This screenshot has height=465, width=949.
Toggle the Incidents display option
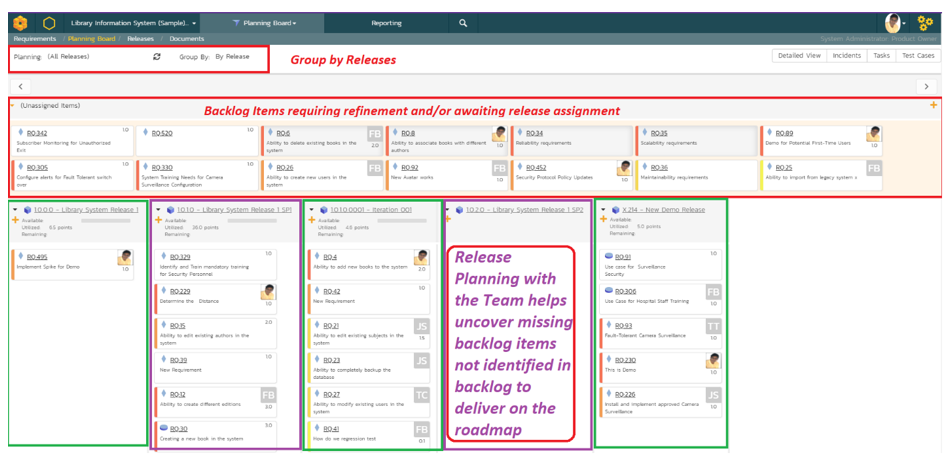coord(847,56)
